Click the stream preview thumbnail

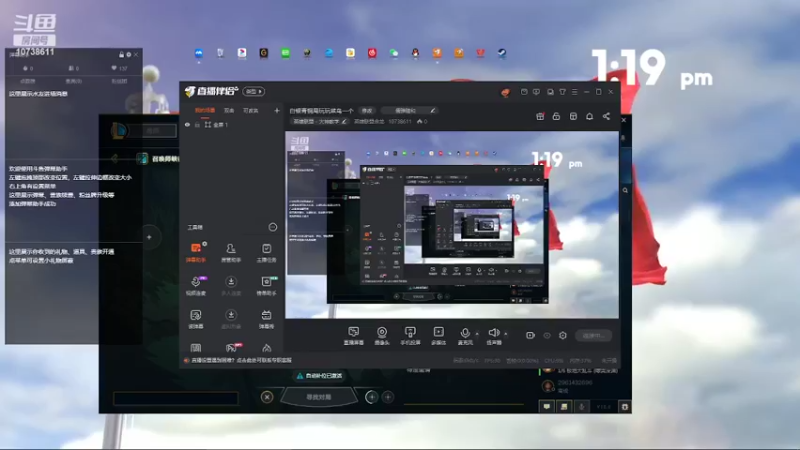(452, 225)
